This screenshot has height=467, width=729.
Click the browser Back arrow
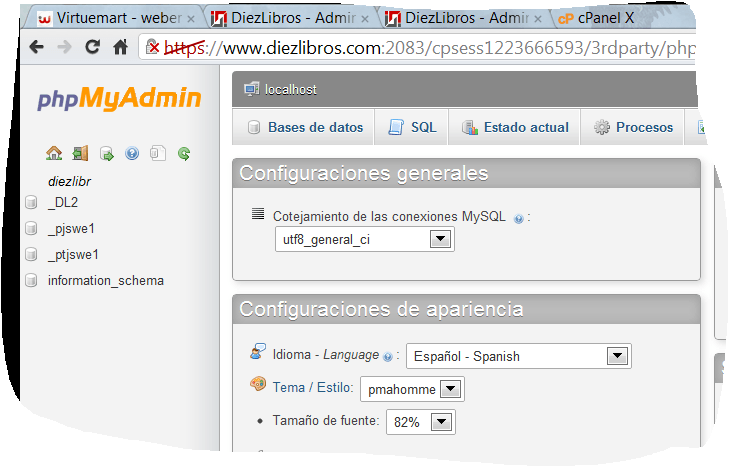(x=37, y=47)
